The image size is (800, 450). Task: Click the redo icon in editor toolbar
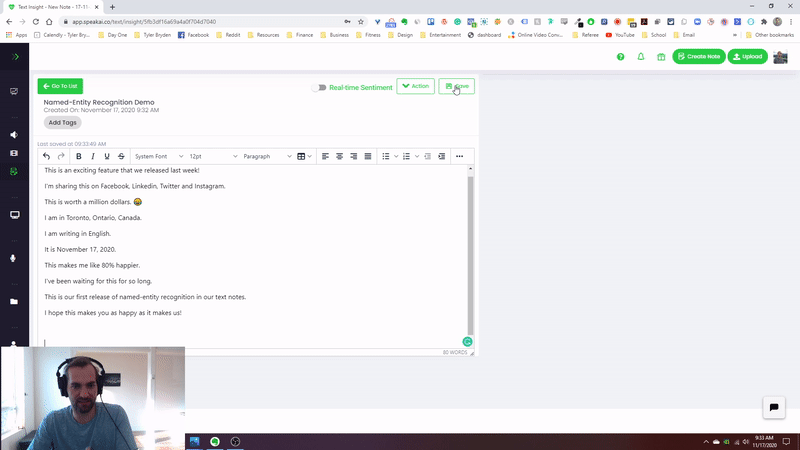point(61,156)
